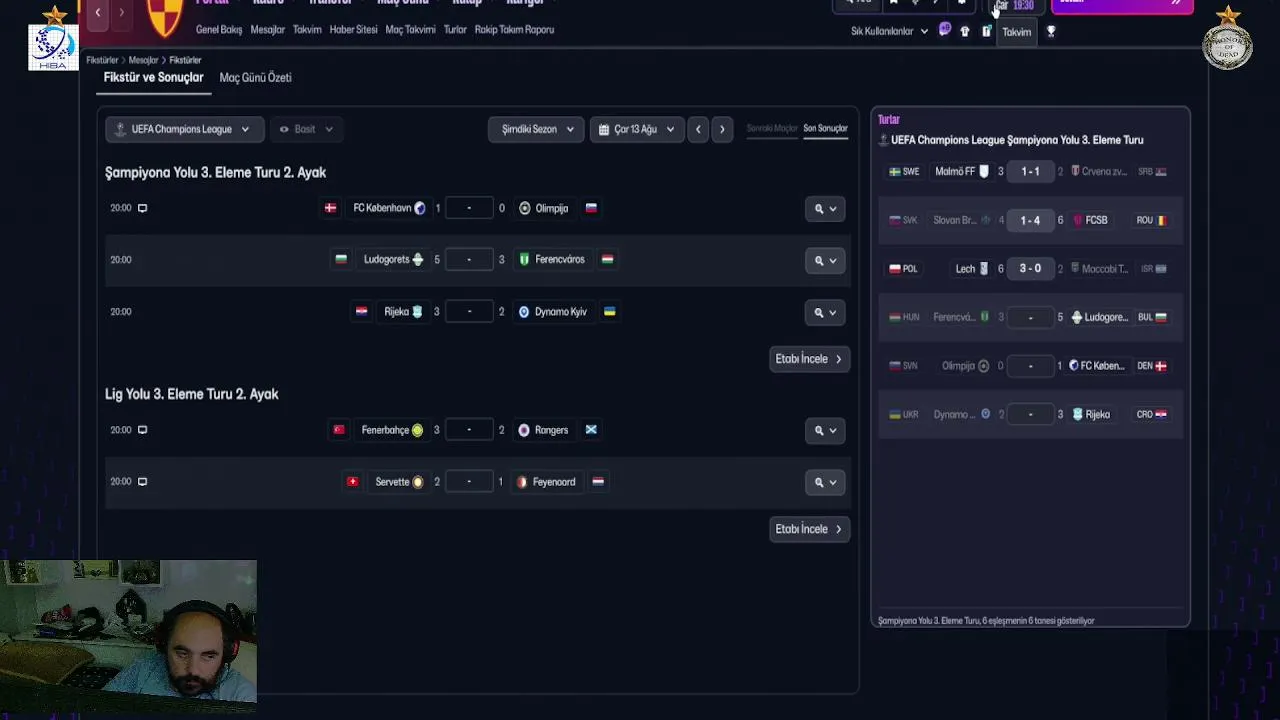
Task: Click Etabı İncele under Şampiyona Yolu fixtures
Action: point(809,359)
